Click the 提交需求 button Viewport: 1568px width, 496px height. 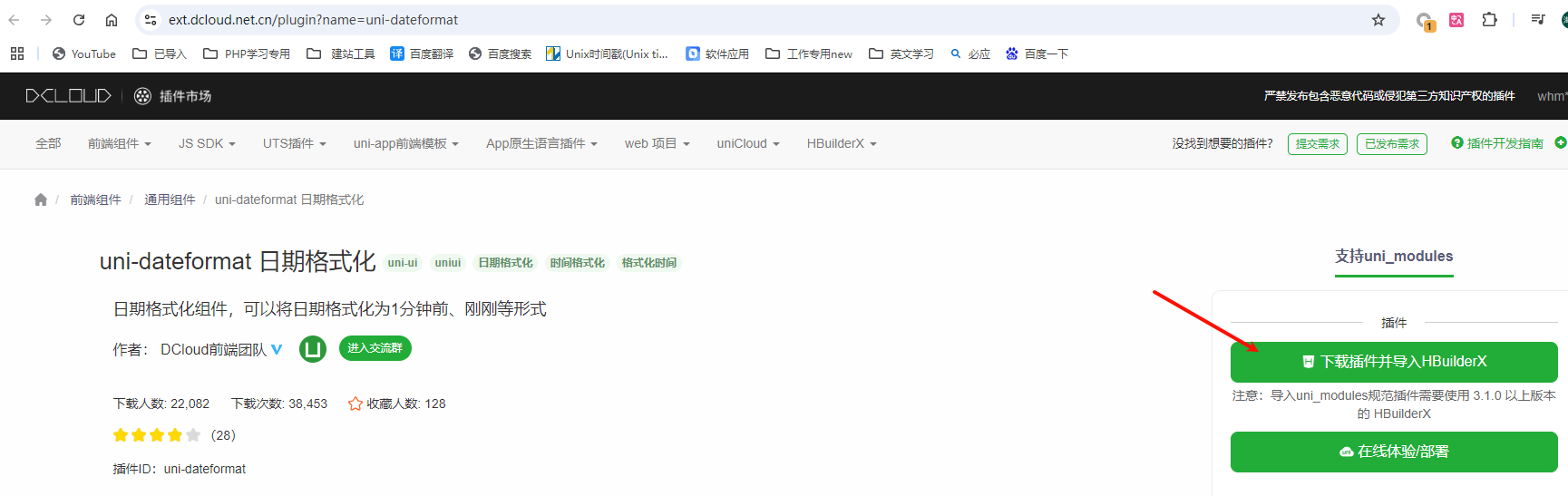point(1318,144)
